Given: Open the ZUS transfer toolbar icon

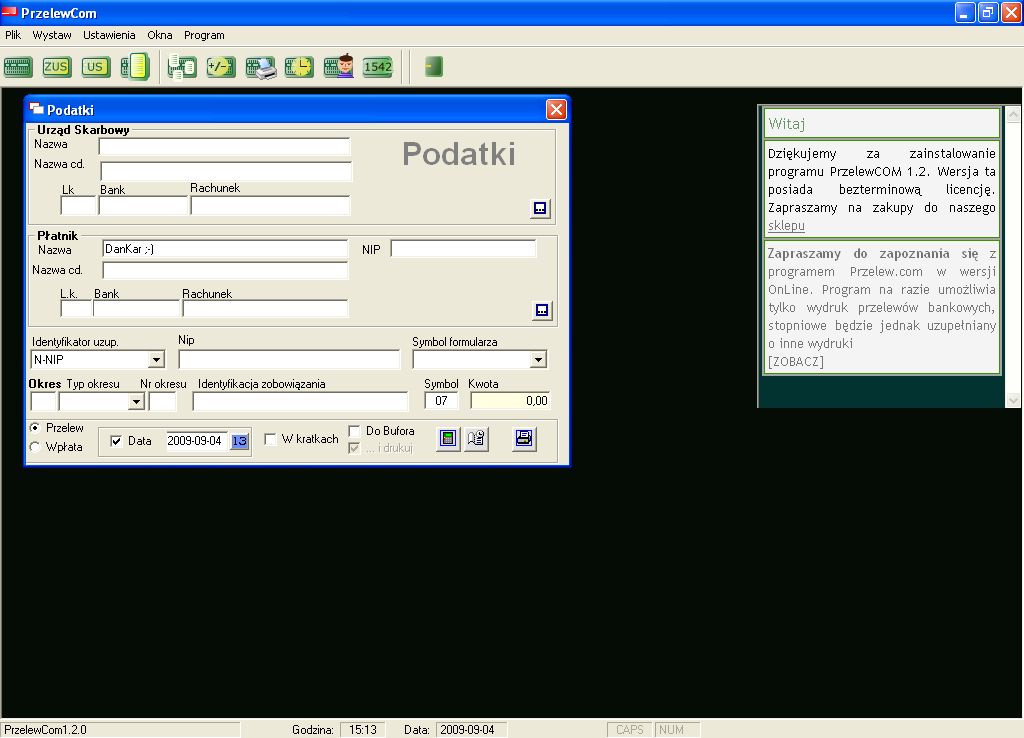Looking at the screenshot, I should pyautogui.click(x=56, y=67).
